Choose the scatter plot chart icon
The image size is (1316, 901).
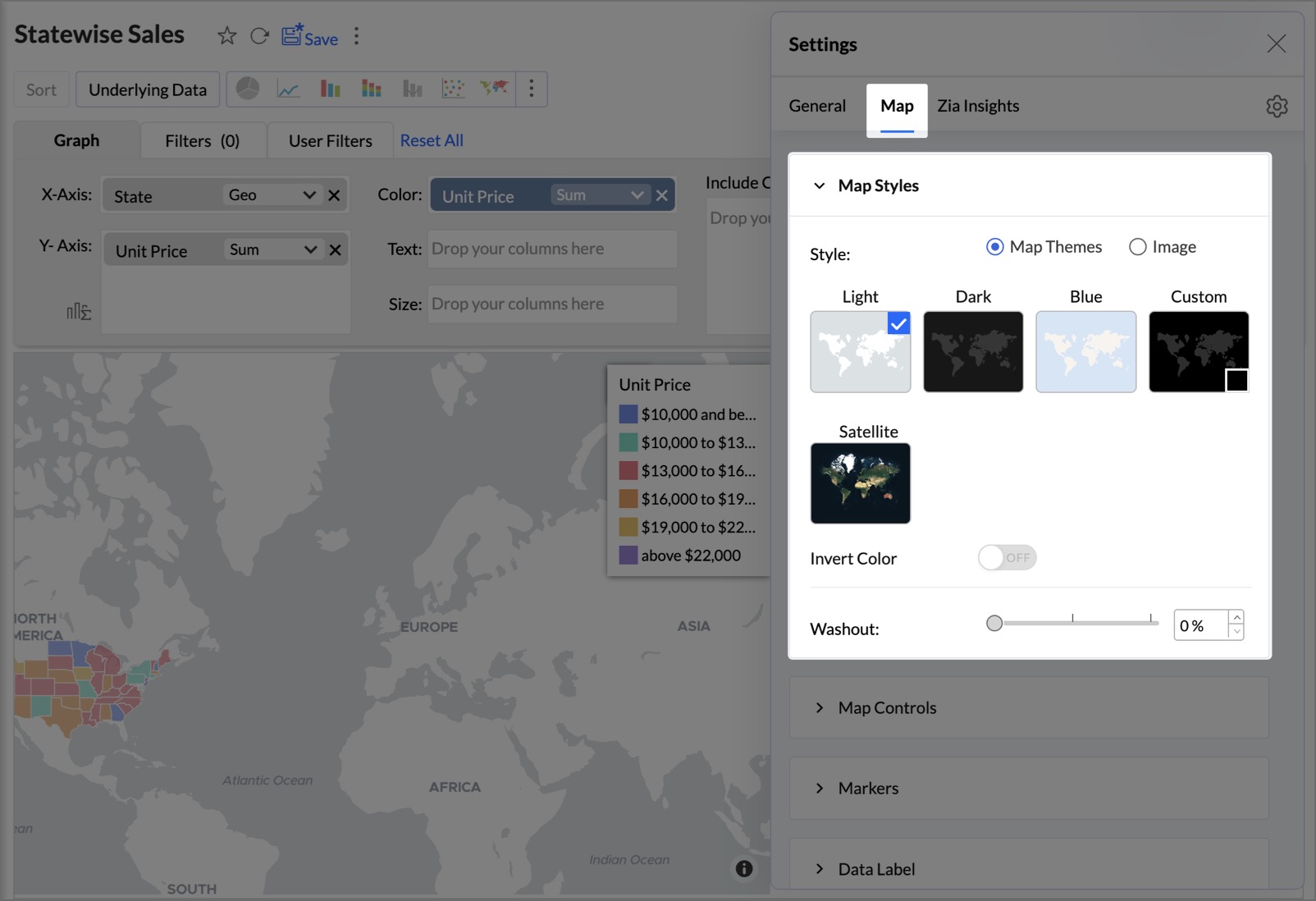click(453, 89)
